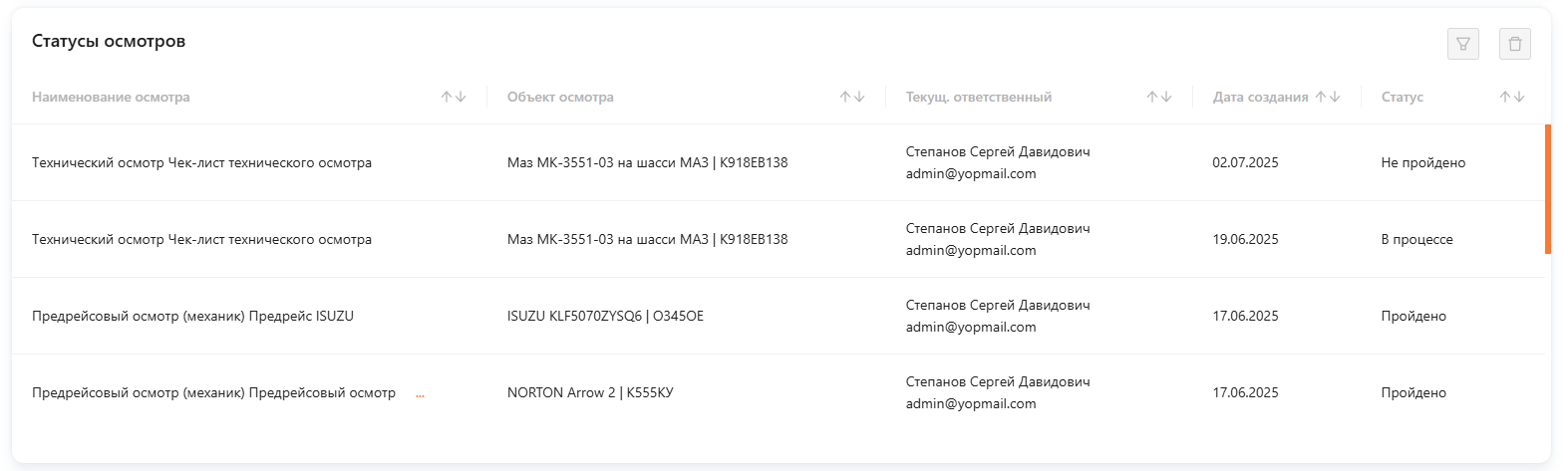Open the Предрейс ISUZU inspection row

[x=192, y=316]
